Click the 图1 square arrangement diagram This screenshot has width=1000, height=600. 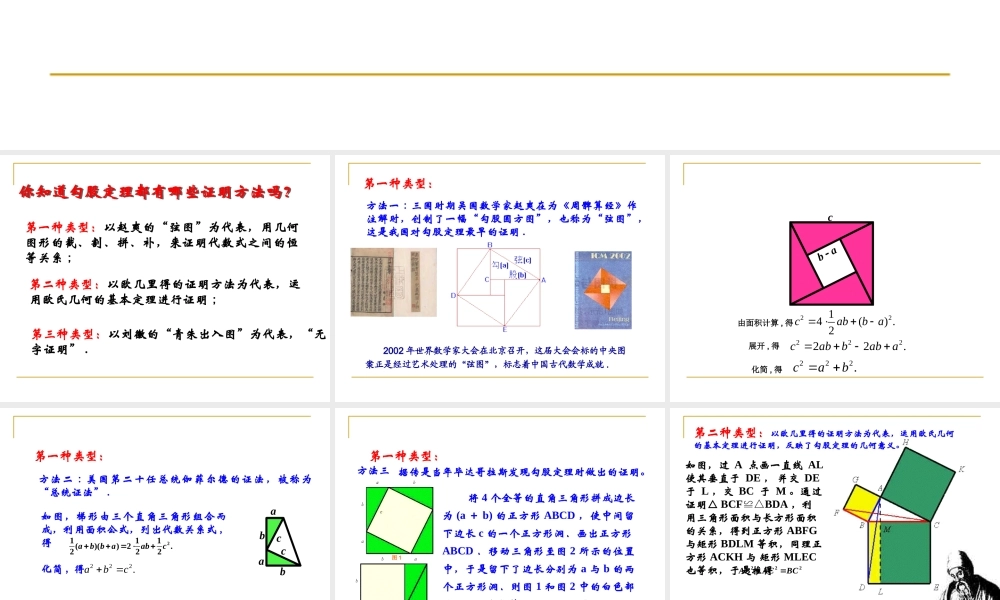[x=398, y=520]
